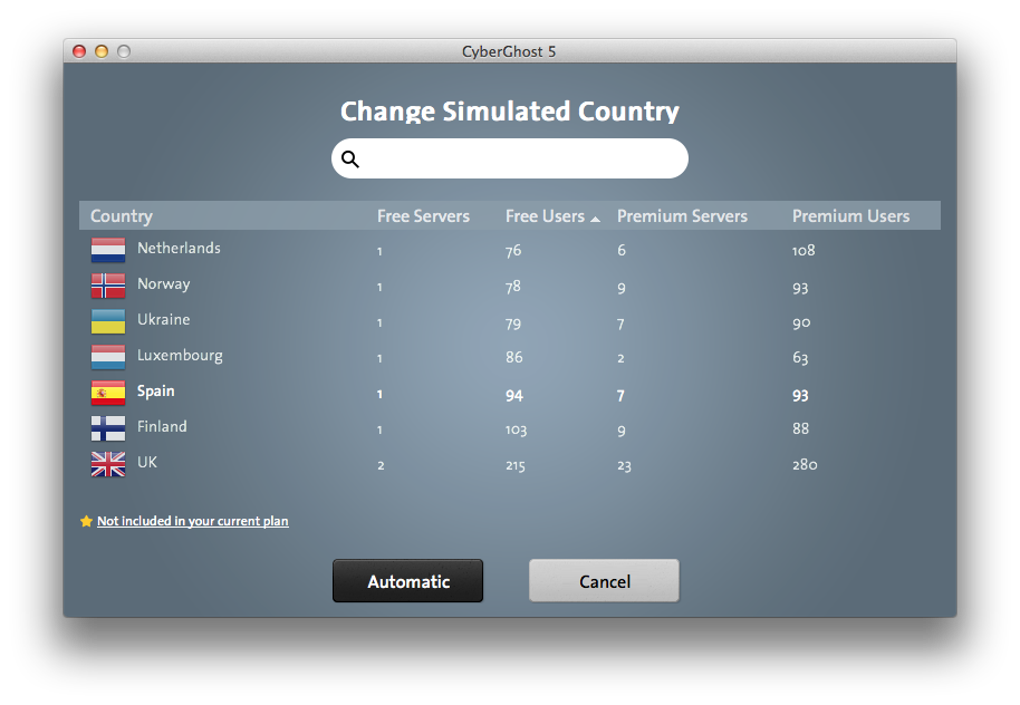Select the Netherlands country name
The image size is (1020, 705).
click(179, 248)
